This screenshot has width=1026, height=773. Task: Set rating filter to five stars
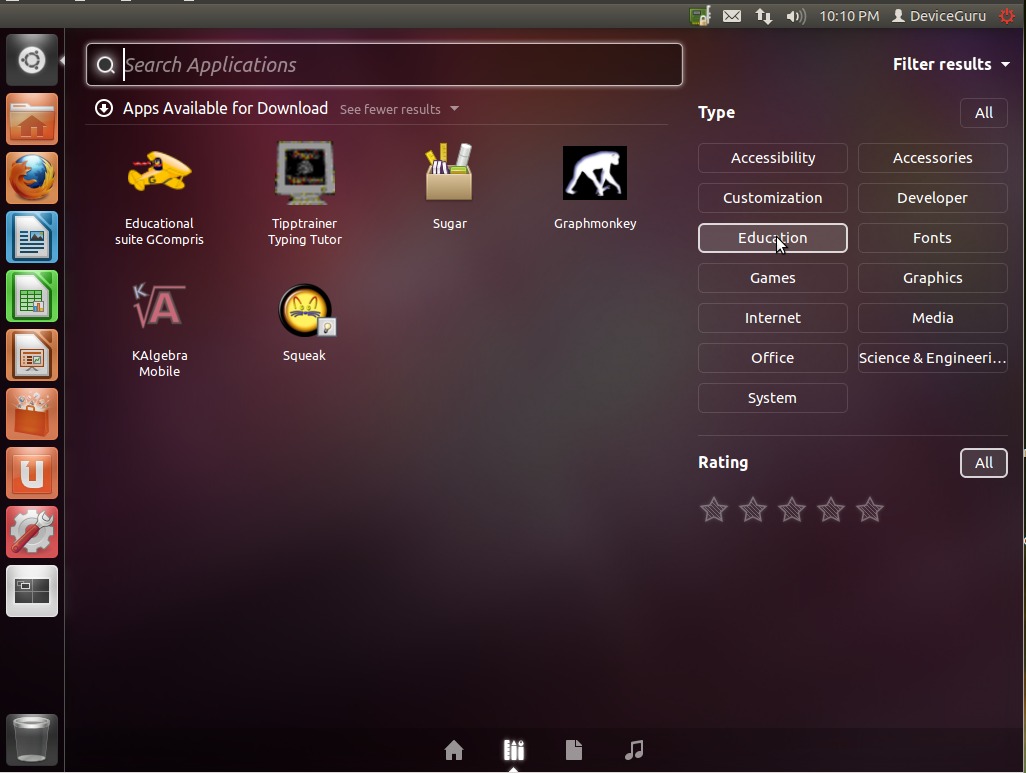(870, 509)
